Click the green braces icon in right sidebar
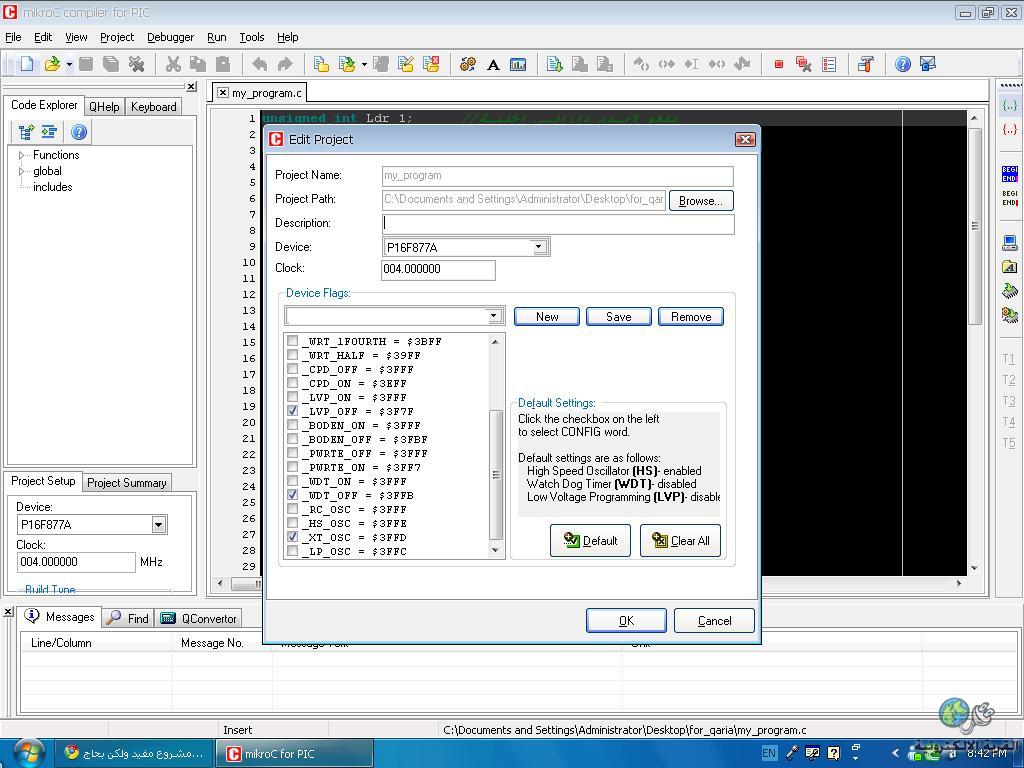 (x=1010, y=105)
